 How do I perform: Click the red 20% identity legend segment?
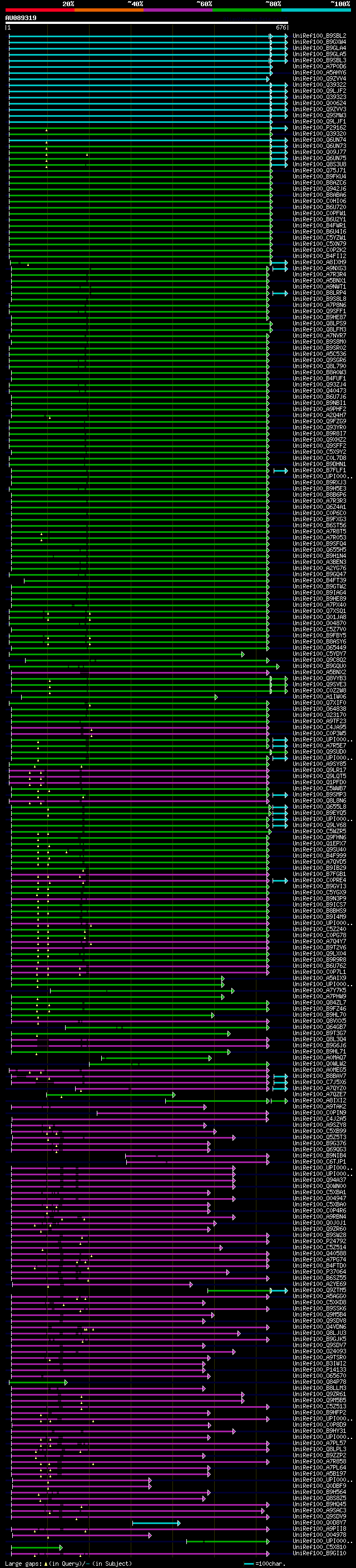[40, 10]
